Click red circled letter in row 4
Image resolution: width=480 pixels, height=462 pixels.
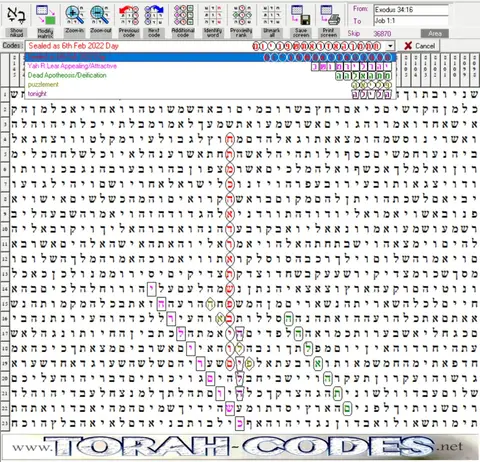click(230, 139)
